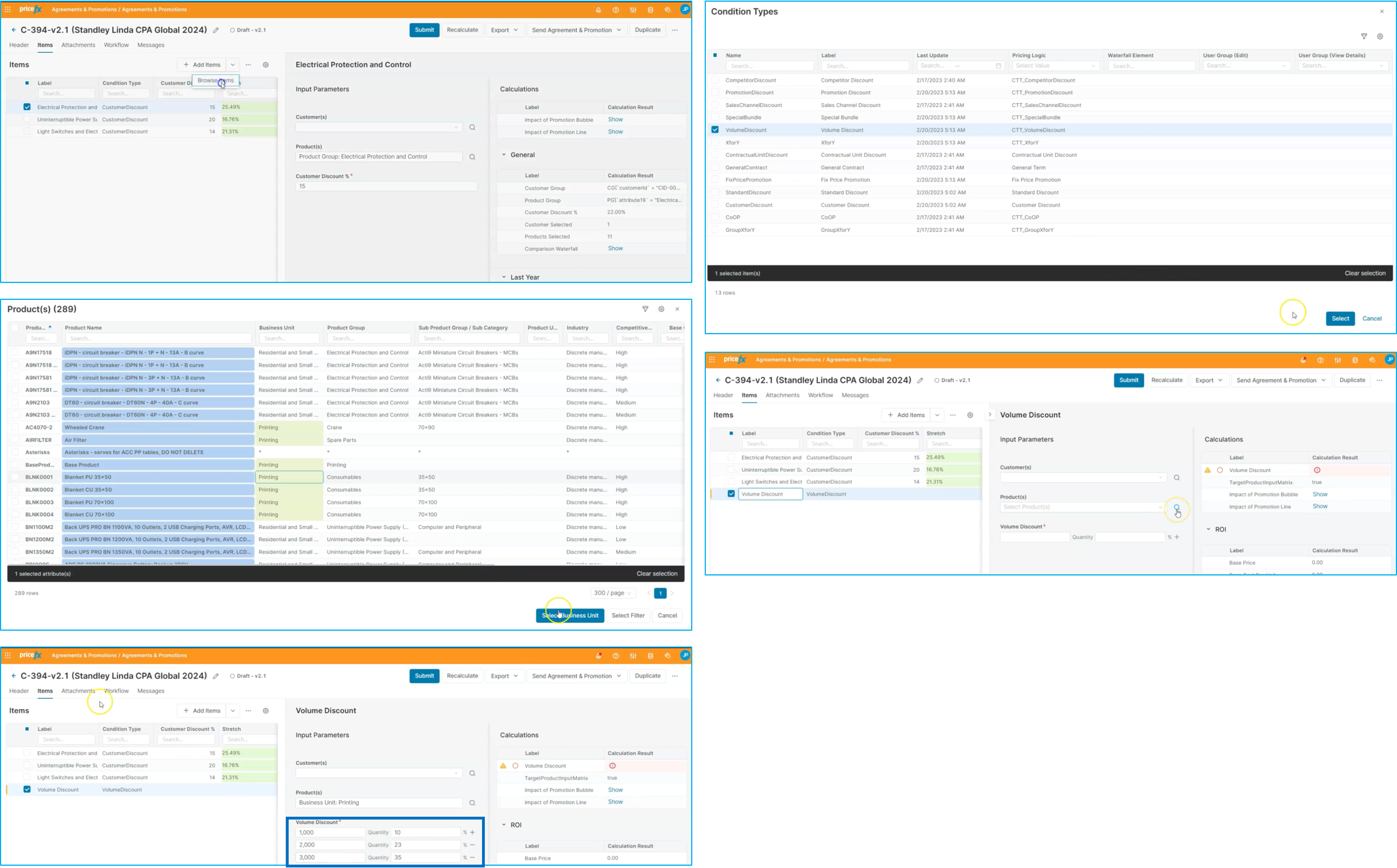Open Pricing Logic Select Value dropdown
The image size is (1397, 868).
point(1055,67)
